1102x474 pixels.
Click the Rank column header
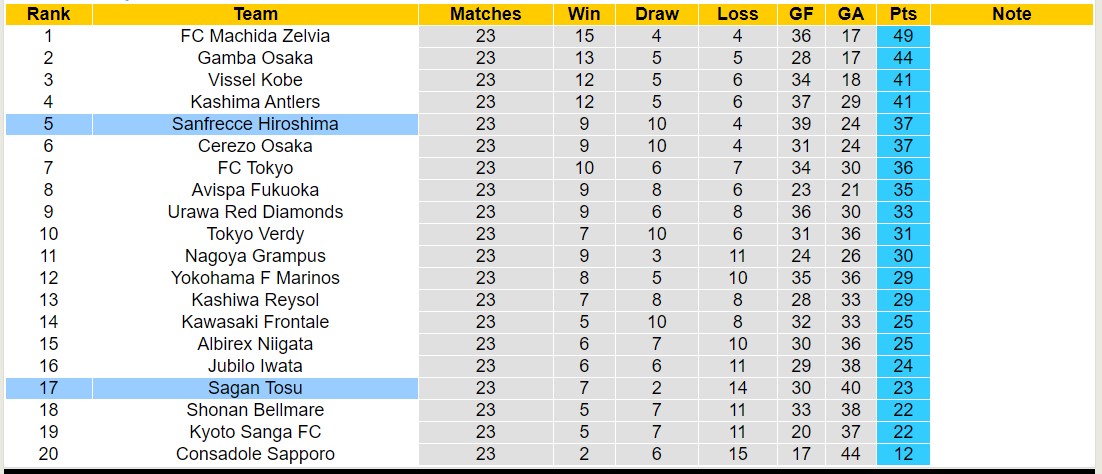pos(48,14)
